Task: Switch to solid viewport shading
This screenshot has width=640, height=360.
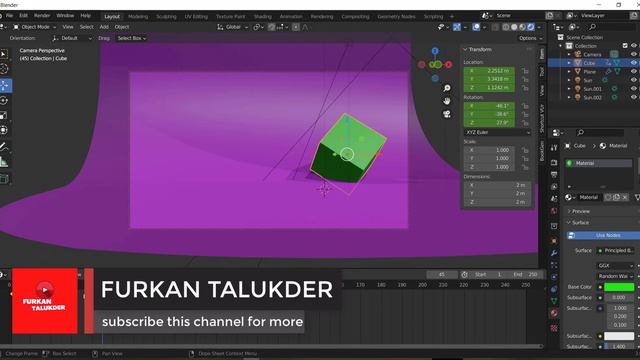Action: 514,27
